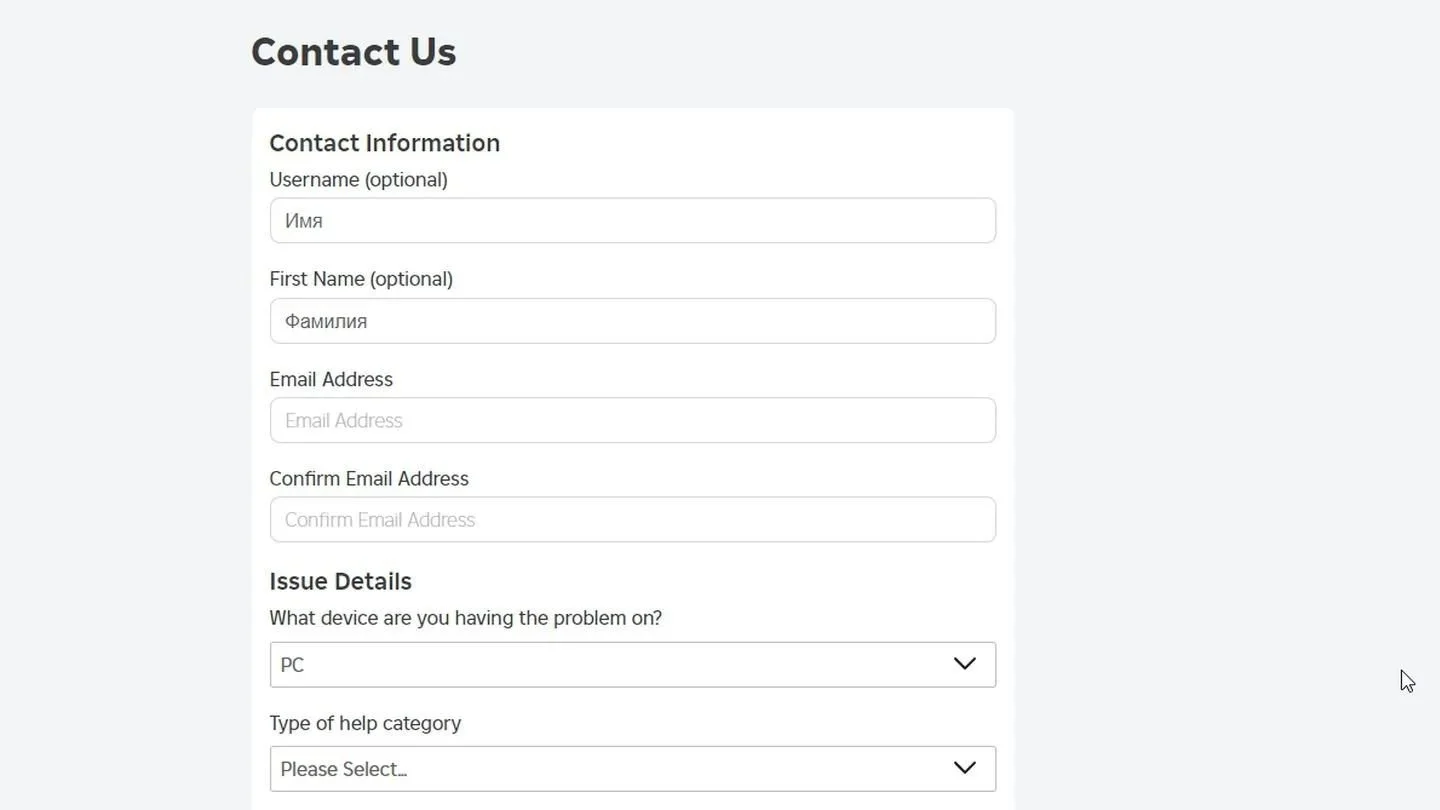Open the device selection combo box

pyautogui.click(x=632, y=664)
